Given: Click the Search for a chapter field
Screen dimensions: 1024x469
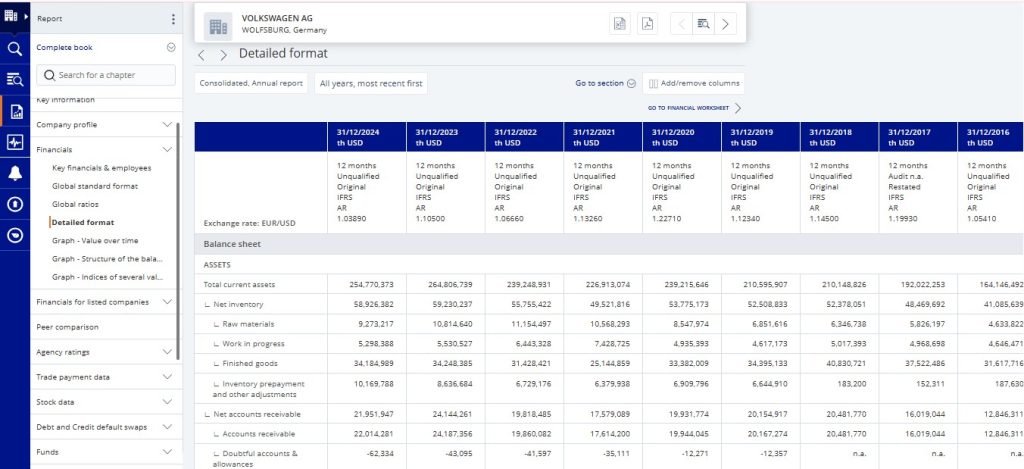Looking at the screenshot, I should click(x=106, y=75).
